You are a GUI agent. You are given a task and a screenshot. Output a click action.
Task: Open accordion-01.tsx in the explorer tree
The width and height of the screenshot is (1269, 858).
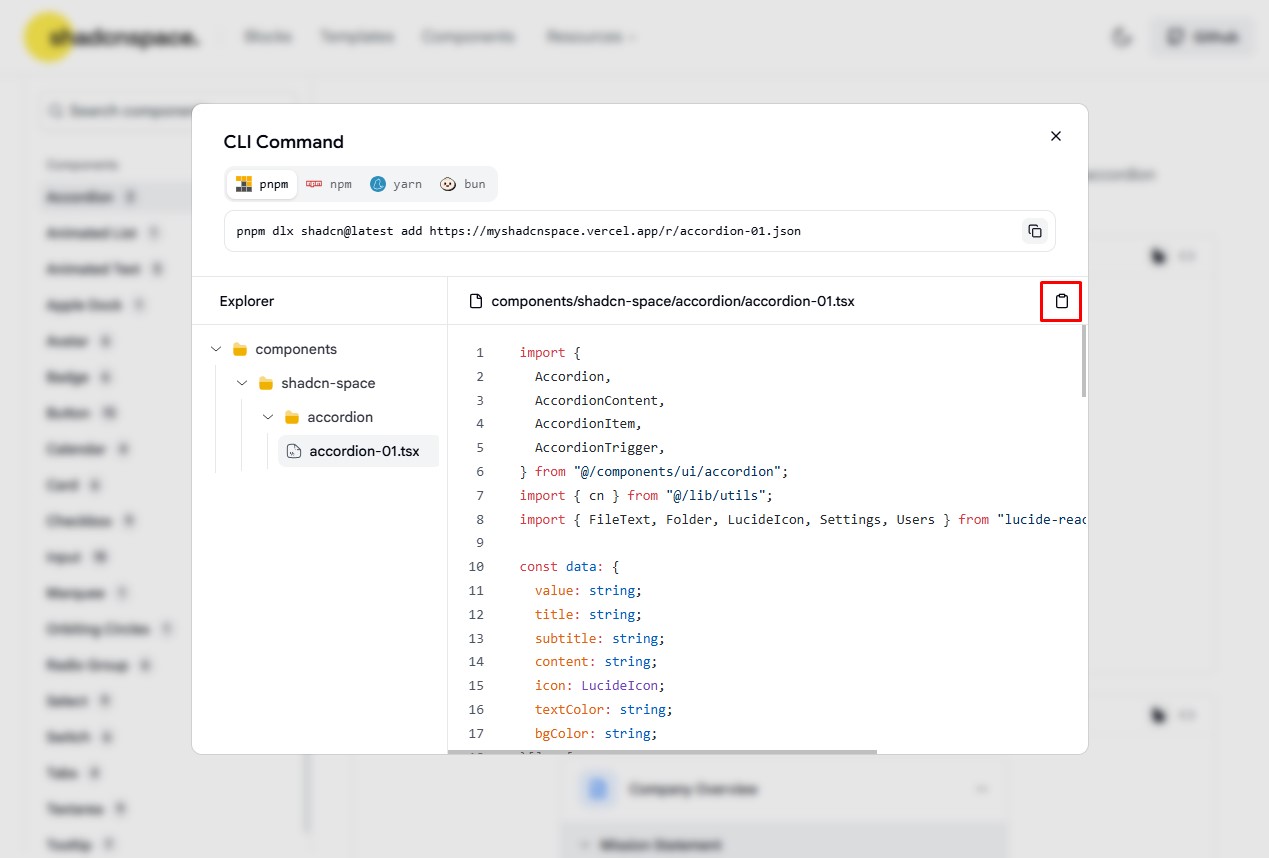point(364,451)
